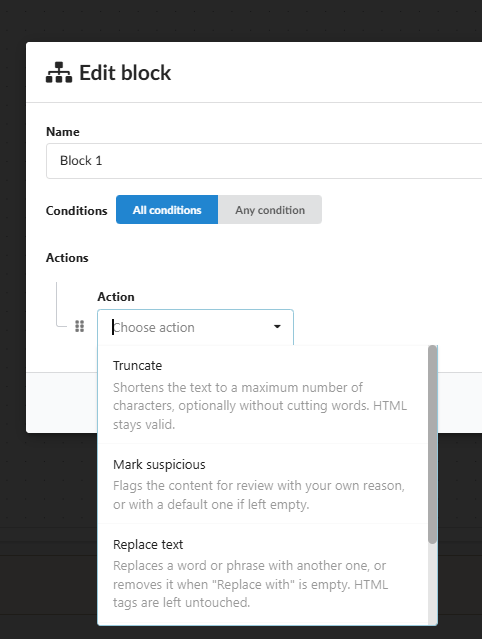Select the Replace text action
The width and height of the screenshot is (482, 639).
coord(263,573)
